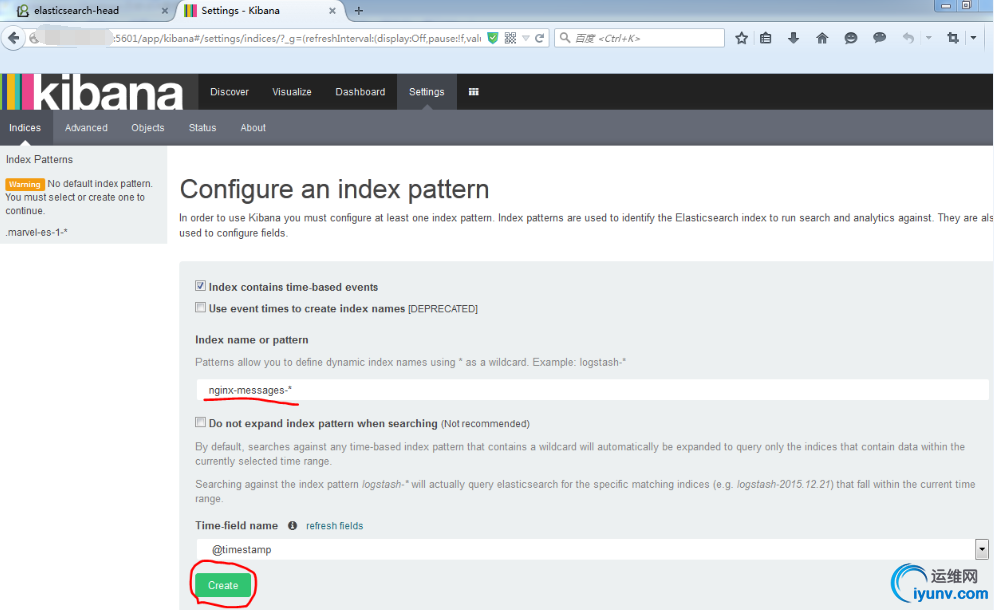
Task: Close the elasticsearch-head tab
Action: point(165,11)
